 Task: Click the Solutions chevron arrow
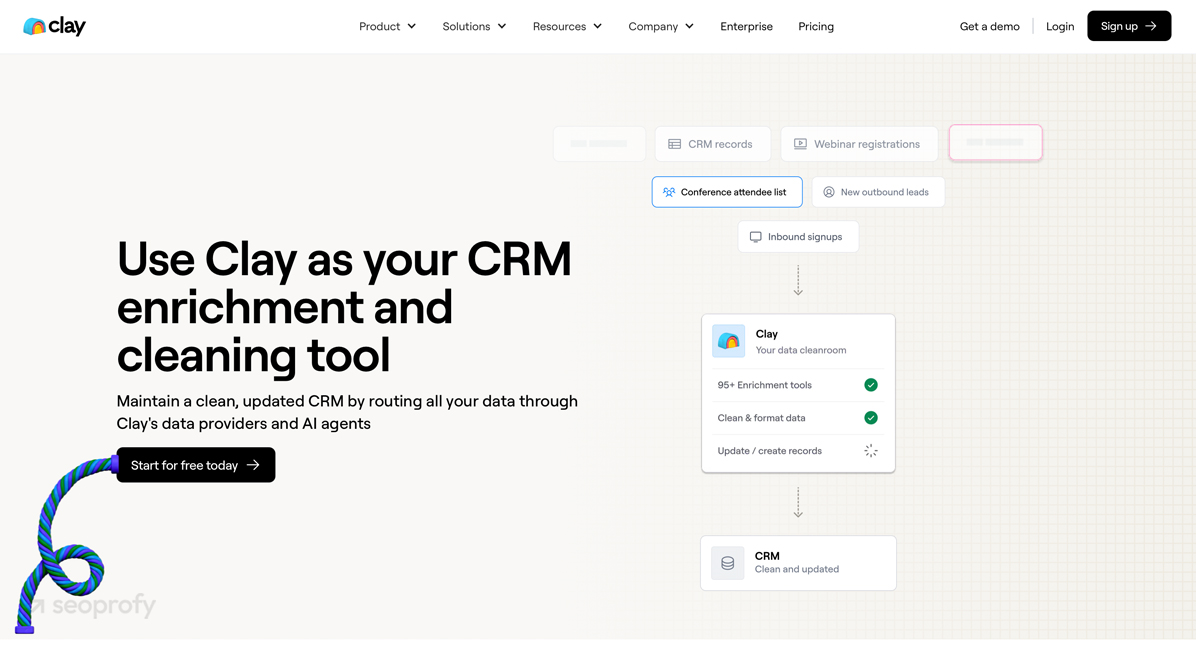(x=502, y=26)
